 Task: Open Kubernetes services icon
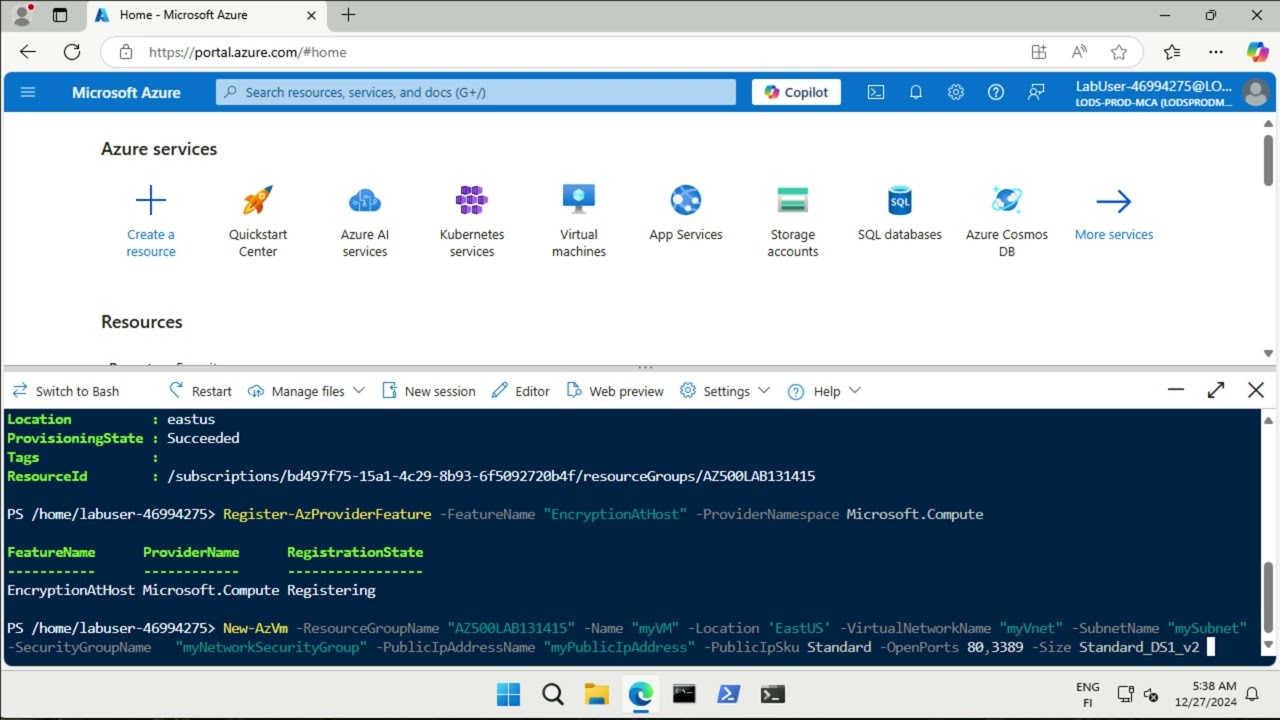point(472,201)
